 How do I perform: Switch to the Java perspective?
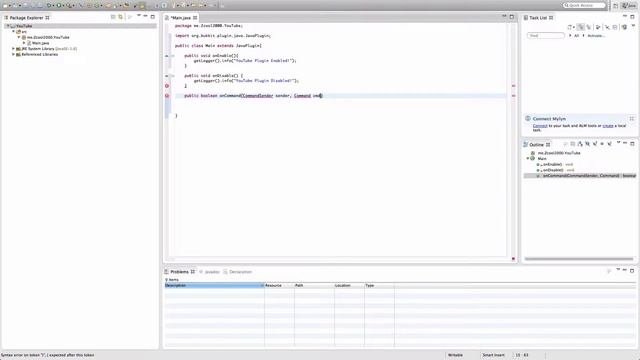click(629, 6)
